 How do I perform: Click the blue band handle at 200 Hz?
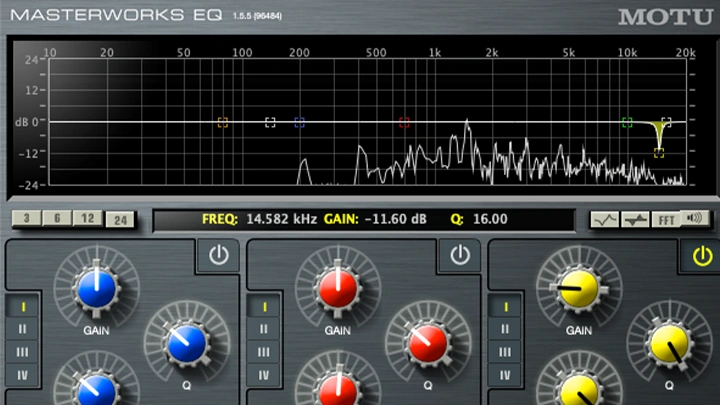pos(299,123)
